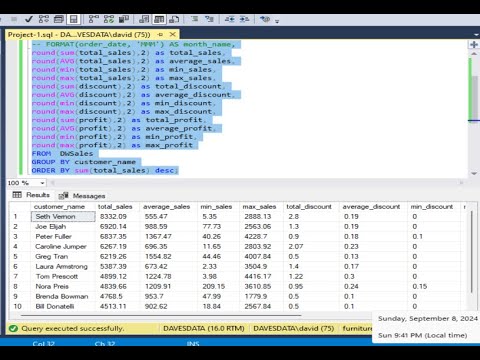The height and width of the screenshot is (360, 480).
Task: Switch to the Messages tab
Action: 82,196
